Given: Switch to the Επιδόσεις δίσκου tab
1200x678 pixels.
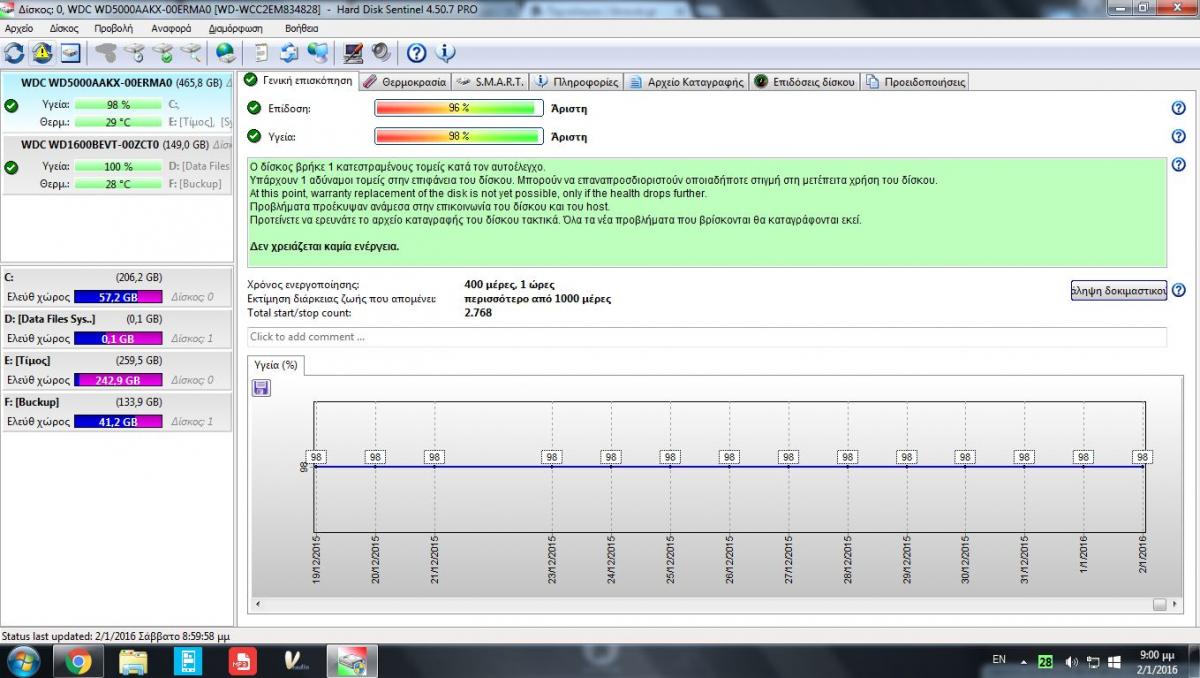Looking at the screenshot, I should tap(805, 82).
